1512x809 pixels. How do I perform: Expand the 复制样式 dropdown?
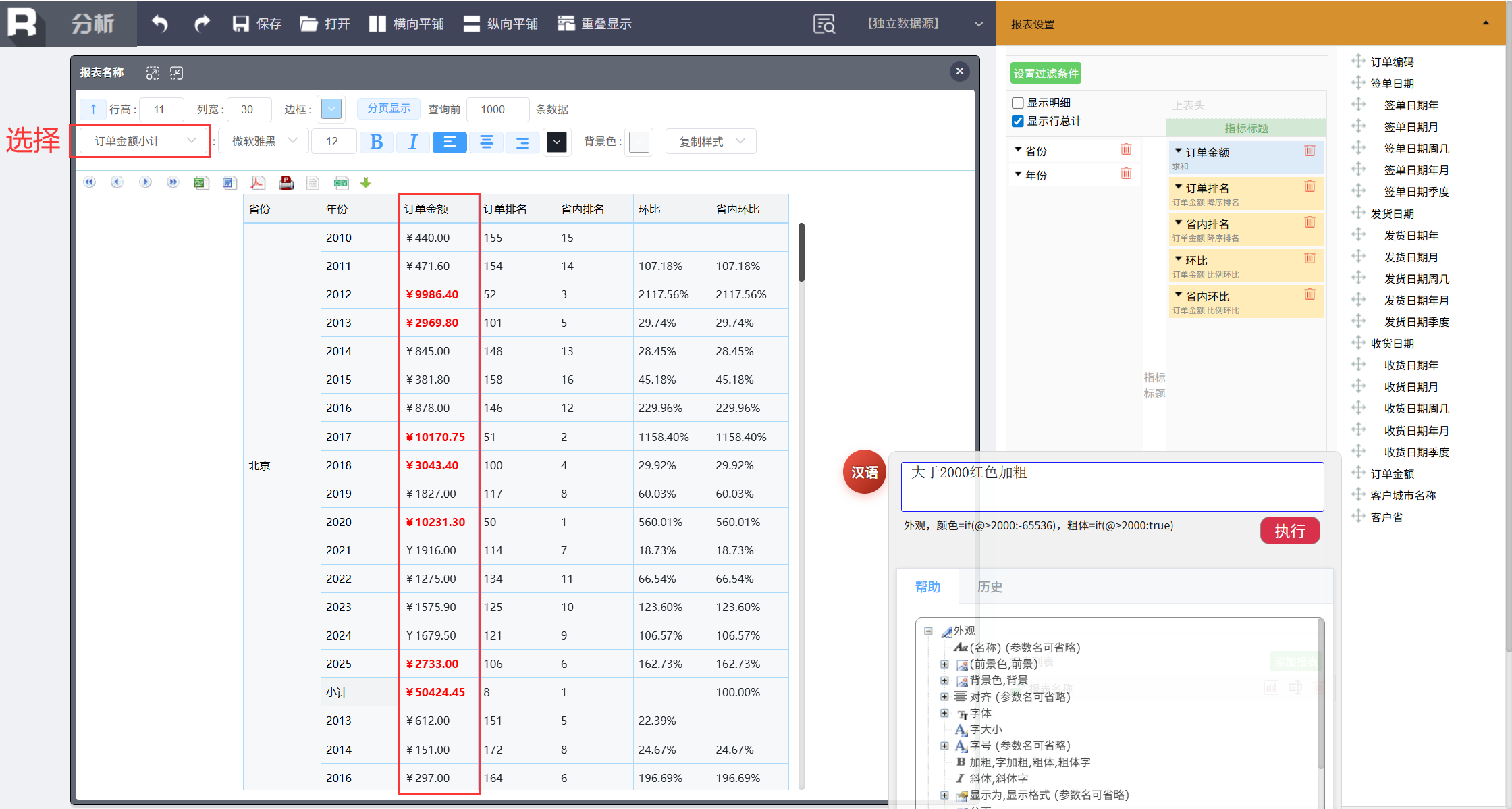click(711, 141)
